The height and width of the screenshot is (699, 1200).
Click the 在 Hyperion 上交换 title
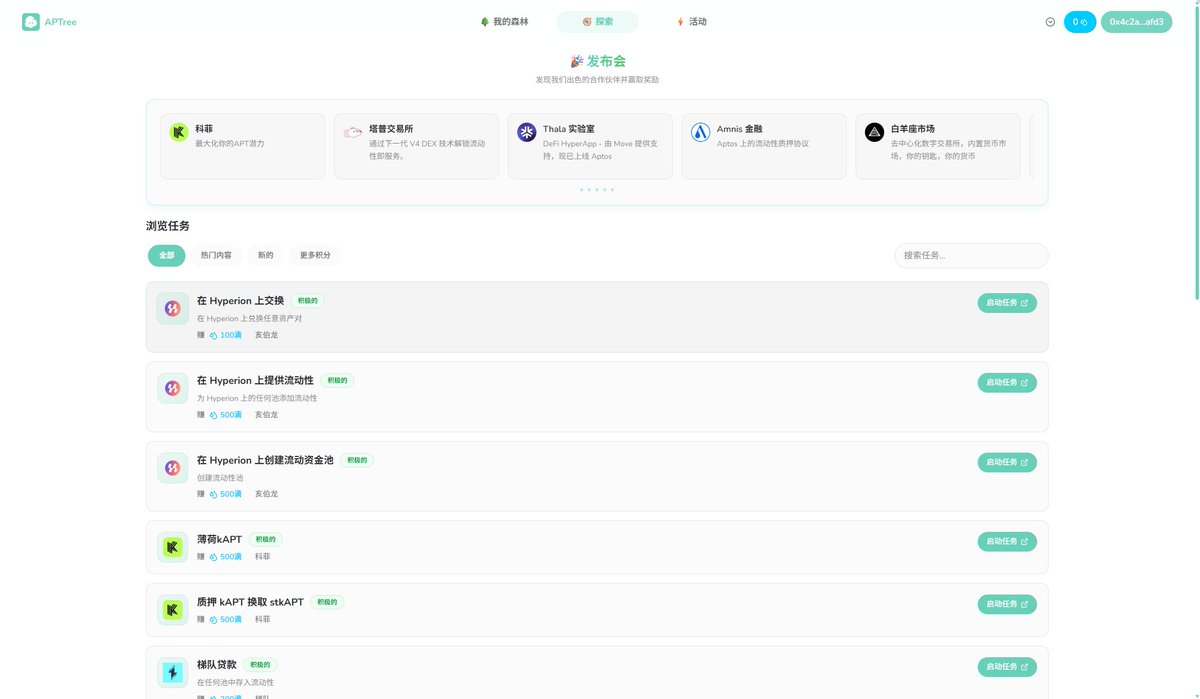tap(240, 301)
